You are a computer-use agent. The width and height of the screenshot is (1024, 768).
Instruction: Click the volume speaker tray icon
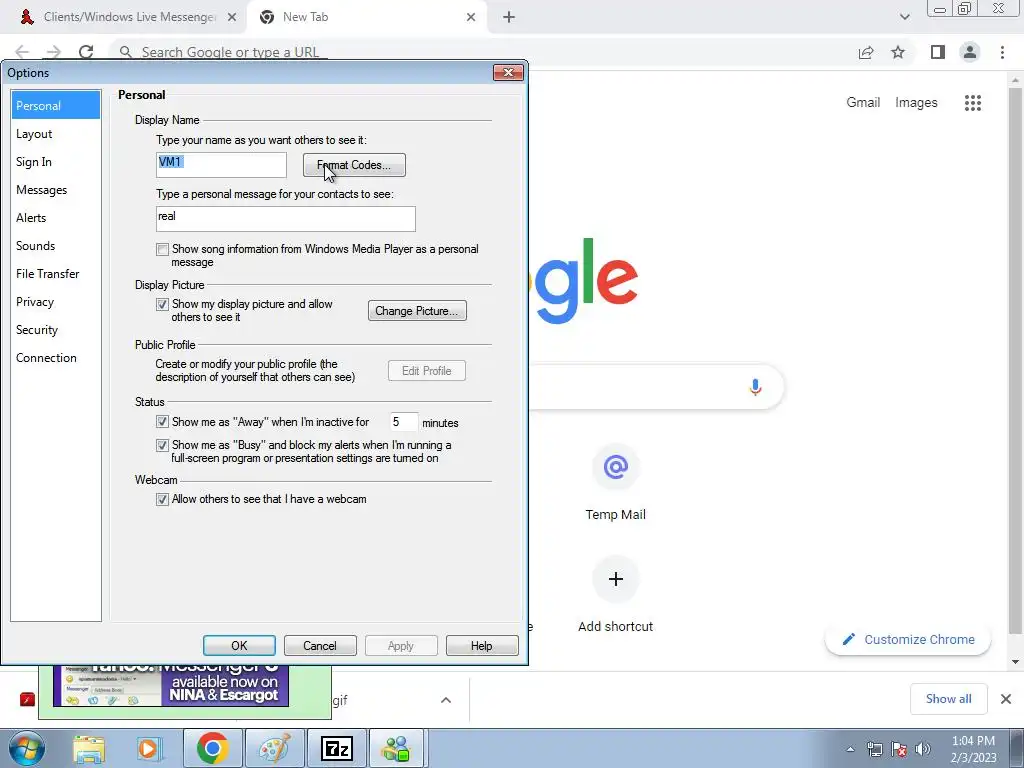tap(923, 749)
